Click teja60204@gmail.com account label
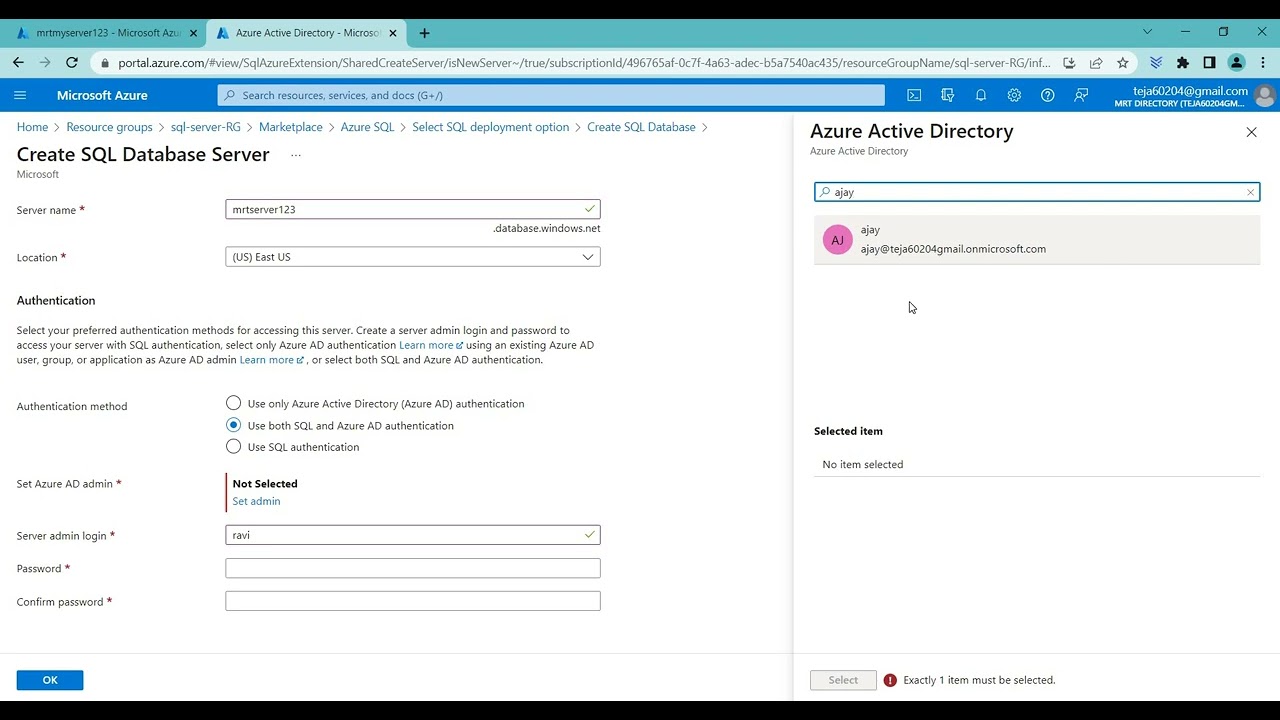 [1190, 91]
